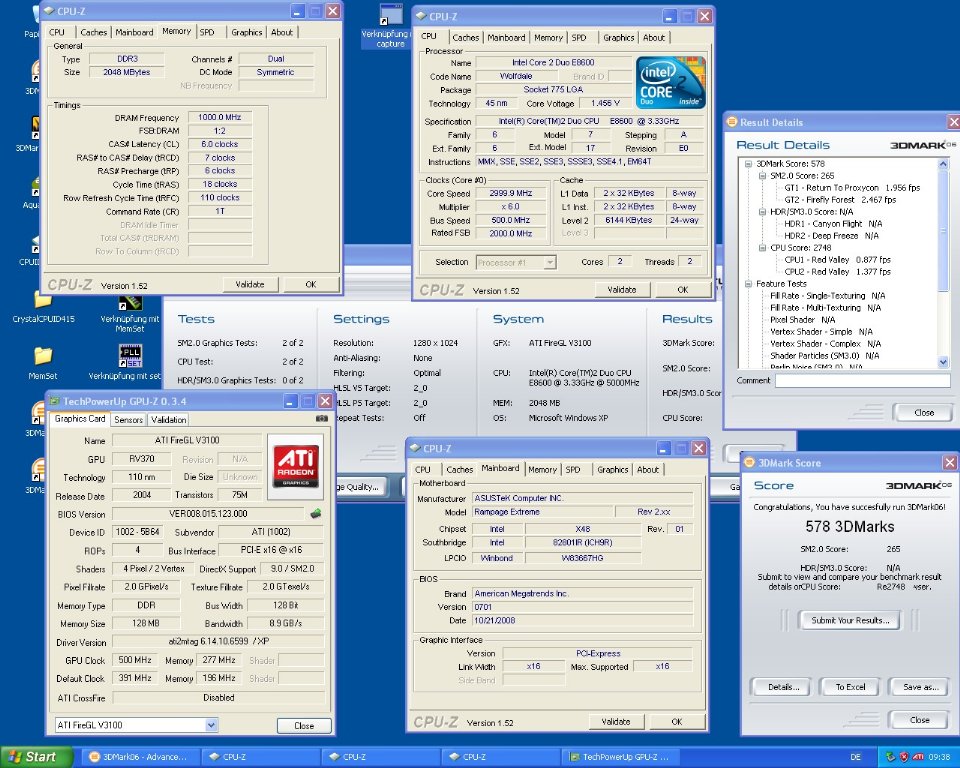Close the GPU-Z window with Close button
This screenshot has width=960, height=768.
pos(304,726)
